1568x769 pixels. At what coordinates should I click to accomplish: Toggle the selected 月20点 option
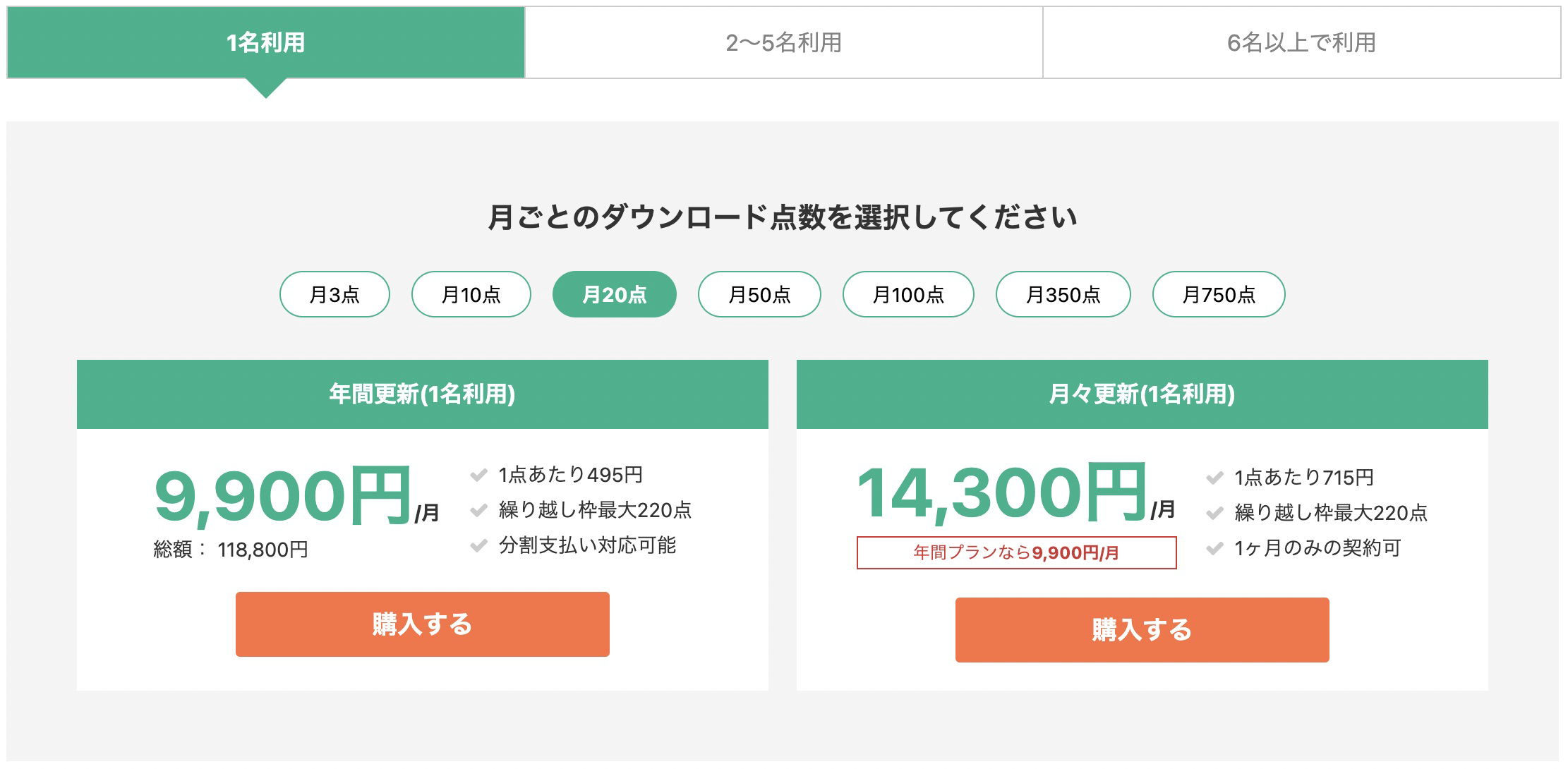coord(615,294)
